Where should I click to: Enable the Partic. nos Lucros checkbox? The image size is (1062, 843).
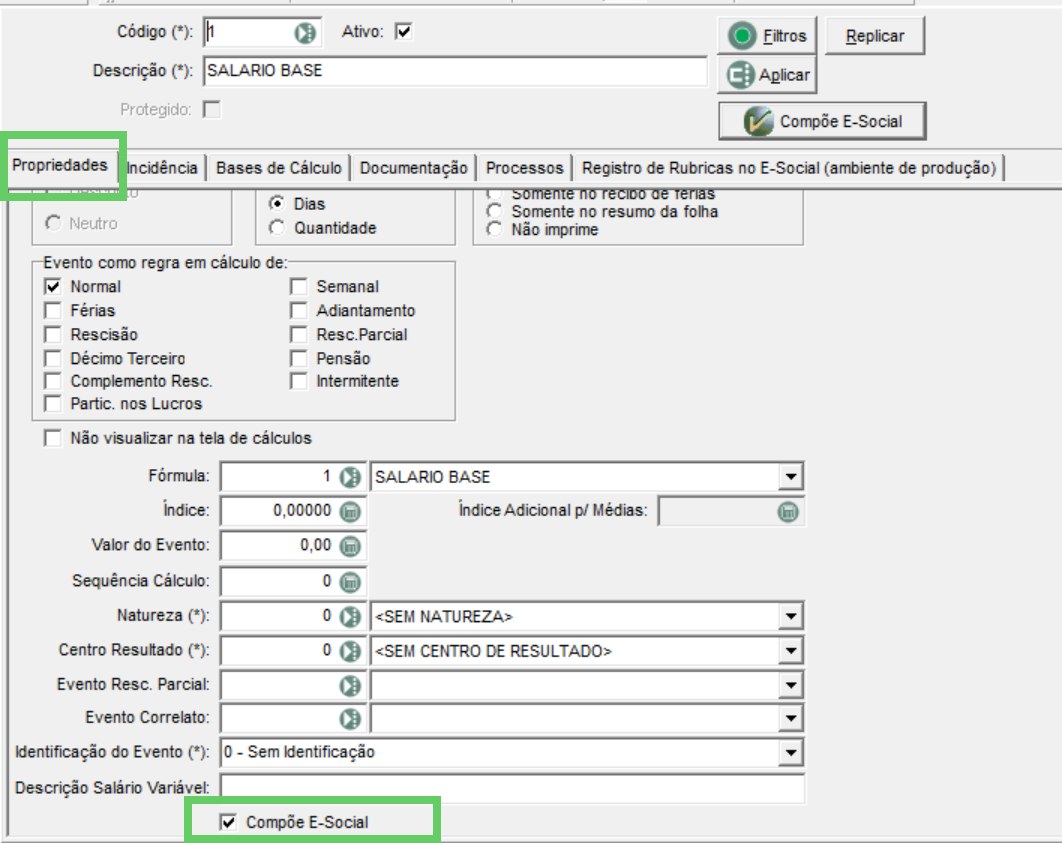click(x=53, y=404)
